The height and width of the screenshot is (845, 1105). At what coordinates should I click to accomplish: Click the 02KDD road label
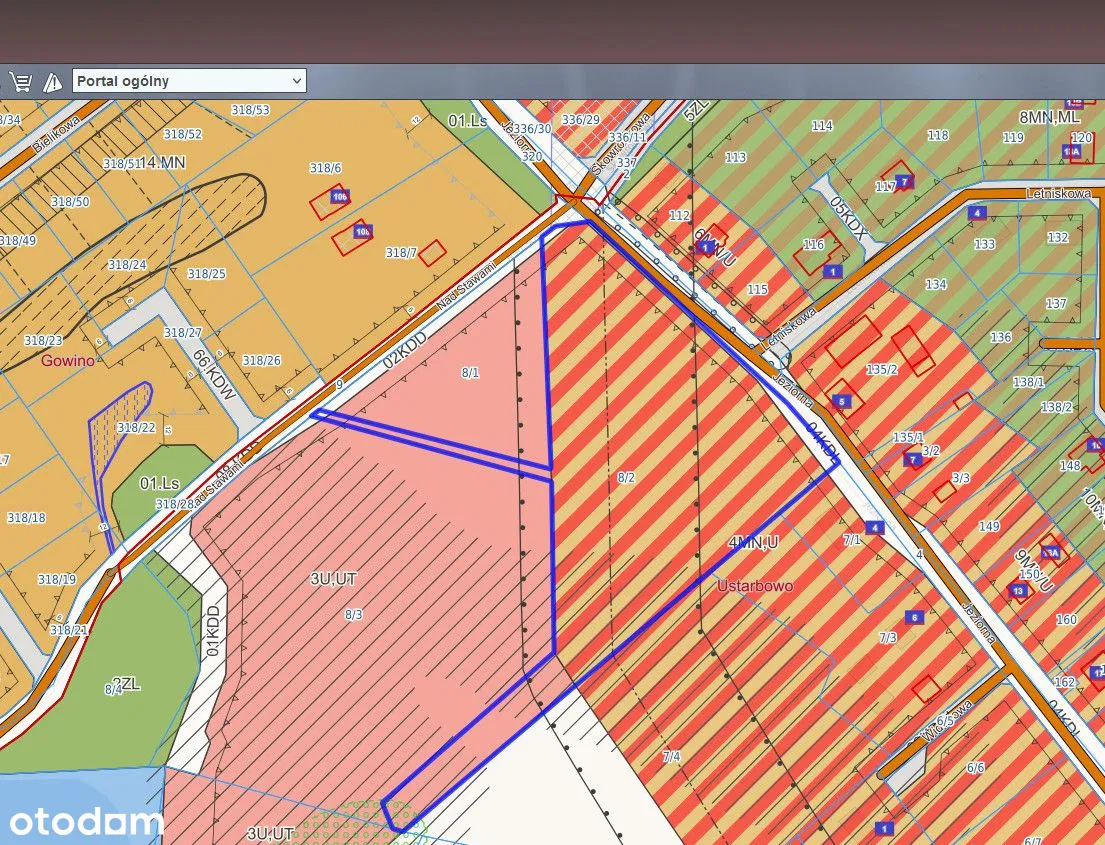click(407, 346)
